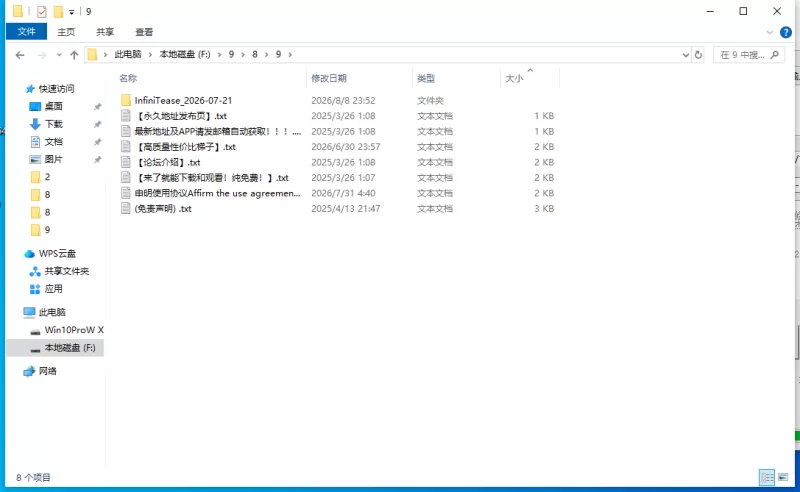Open 共享文件夹 under WPS云盘
Image resolution: width=800 pixels, height=492 pixels.
(66, 271)
